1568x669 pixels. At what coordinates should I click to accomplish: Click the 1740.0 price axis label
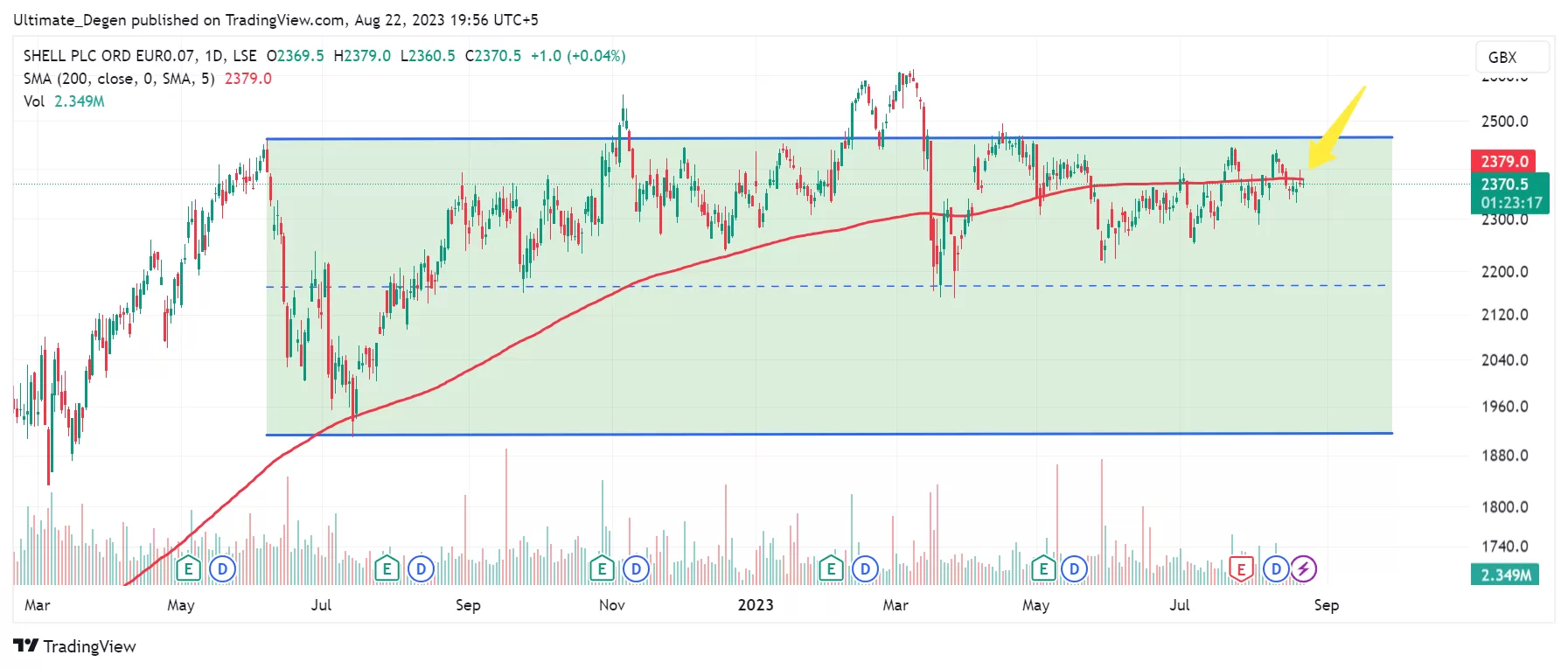coord(1505,547)
